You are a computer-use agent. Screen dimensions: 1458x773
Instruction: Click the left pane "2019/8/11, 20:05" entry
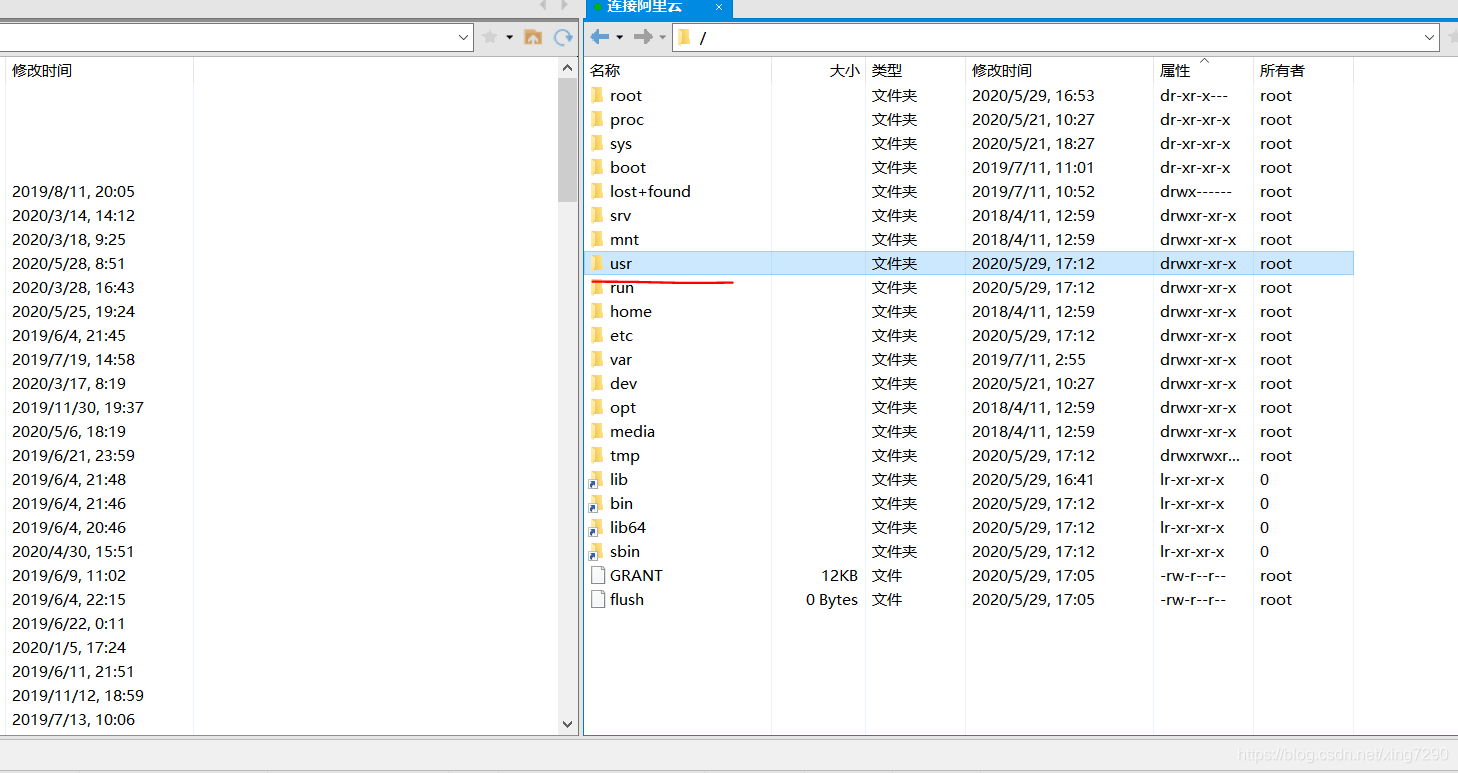pyautogui.click(x=73, y=191)
